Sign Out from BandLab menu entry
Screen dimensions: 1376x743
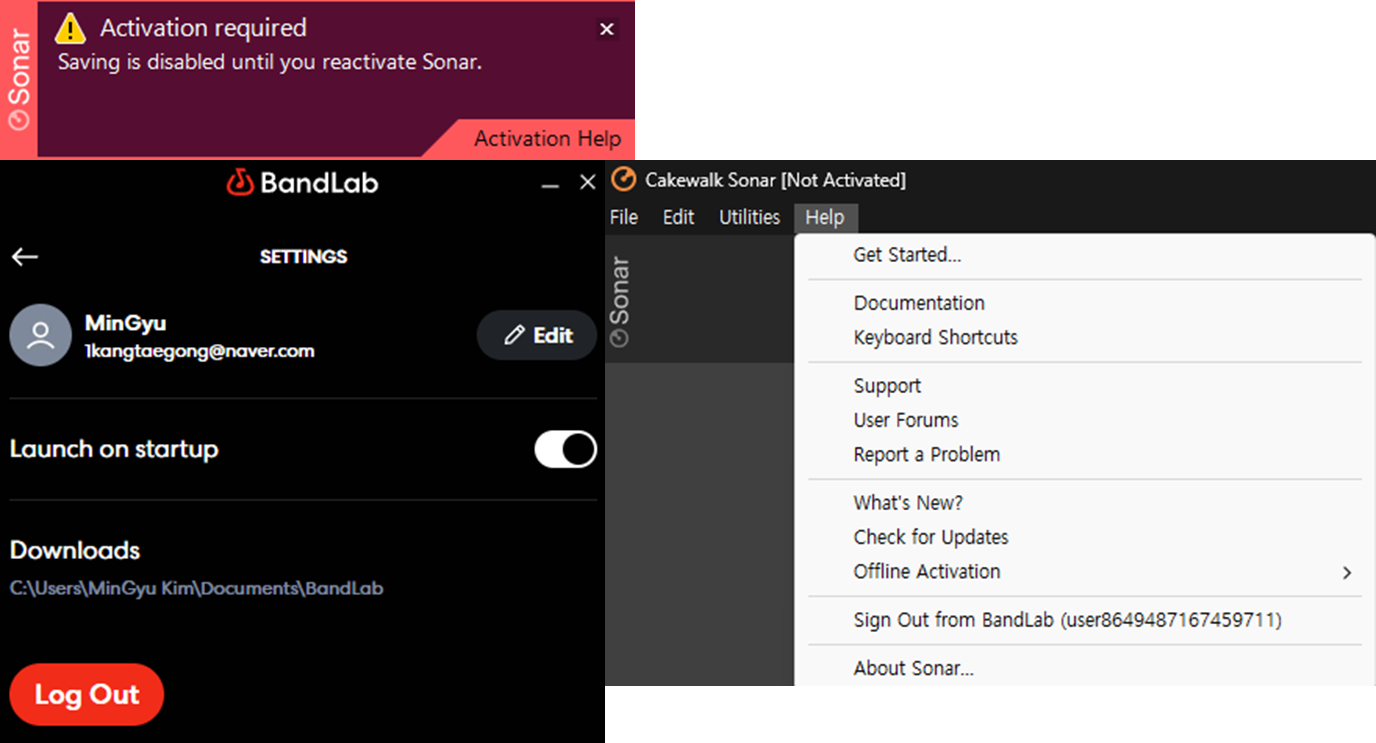(x=1085, y=620)
